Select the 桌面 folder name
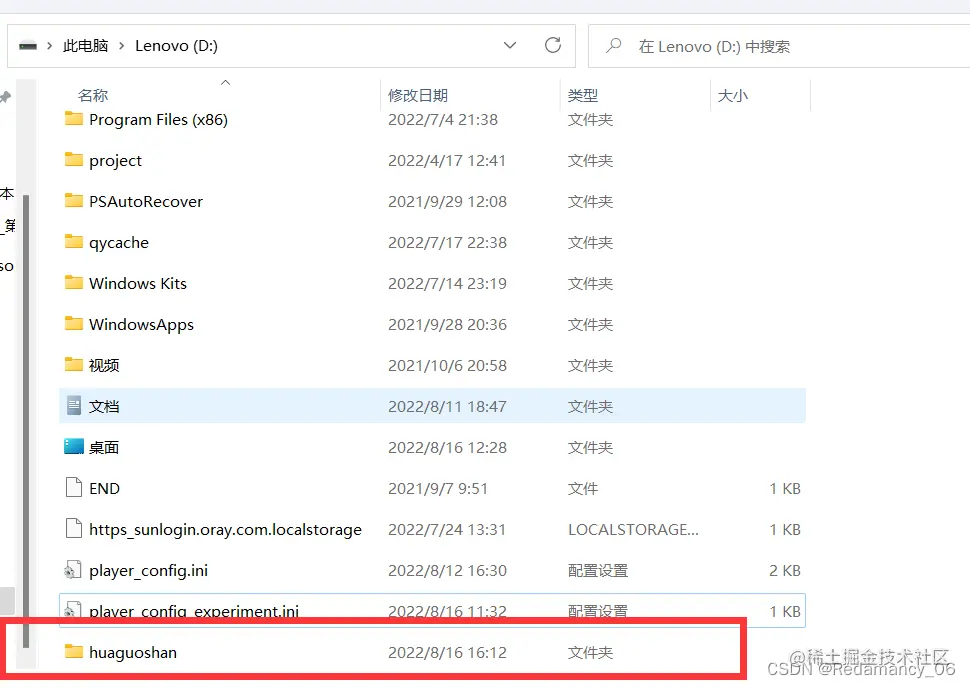 click(104, 447)
